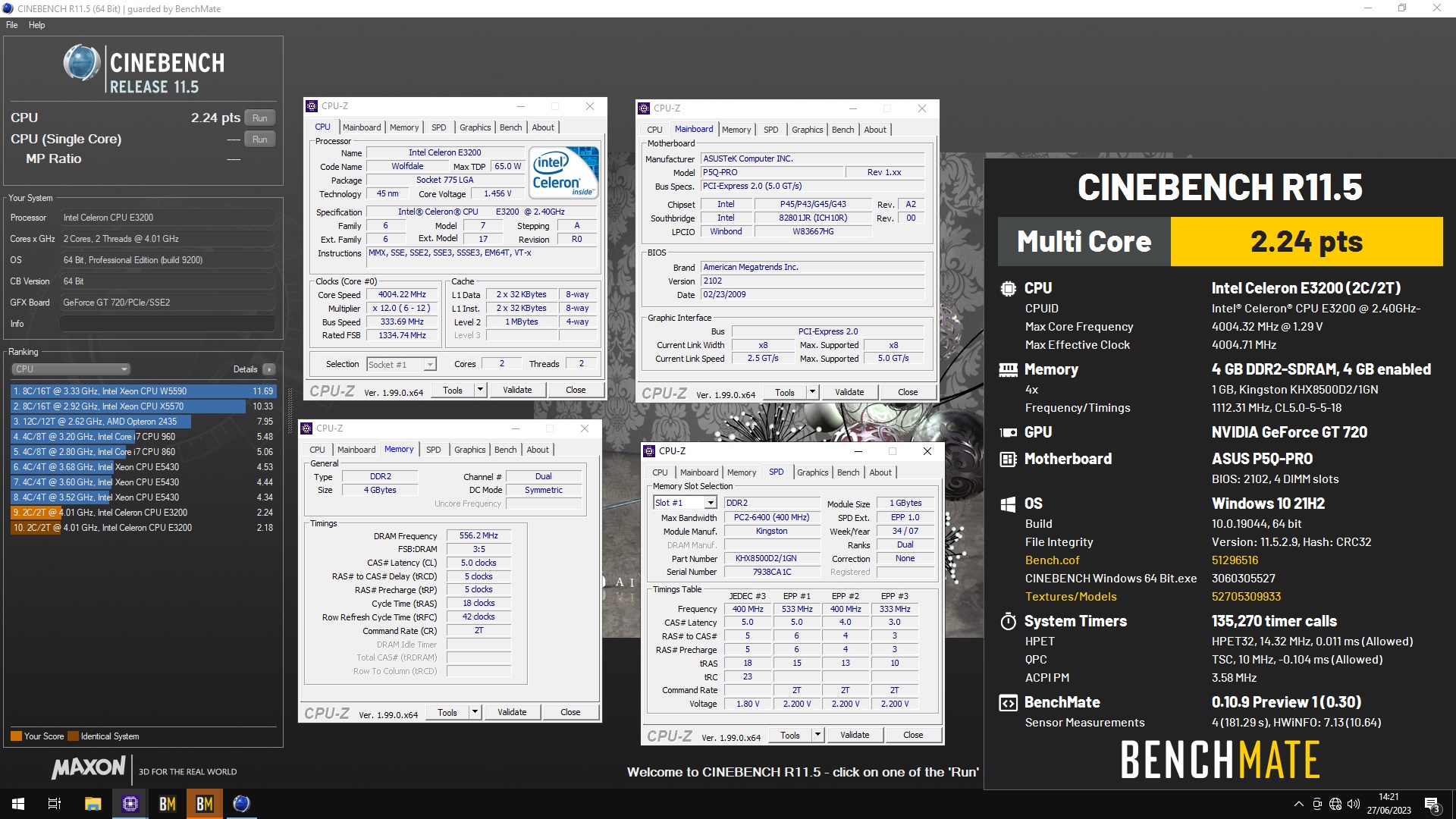Open the network icon in tray
Screen dimensions: 1456x819
[x=1335, y=804]
